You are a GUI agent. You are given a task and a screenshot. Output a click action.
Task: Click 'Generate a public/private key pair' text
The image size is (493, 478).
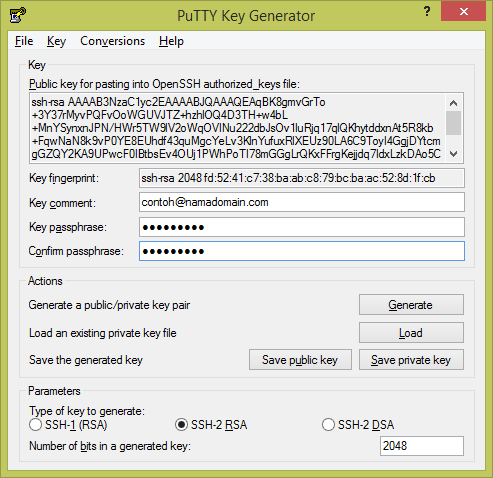click(109, 305)
